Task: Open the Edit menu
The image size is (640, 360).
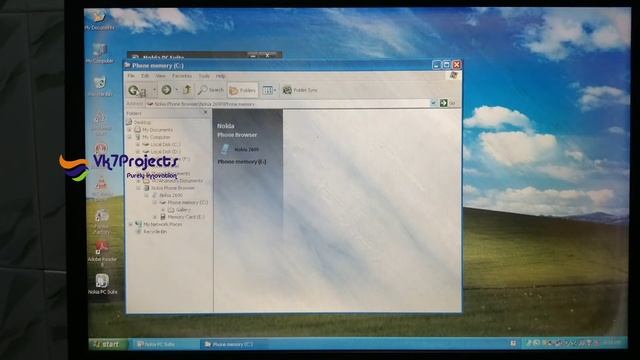Action: (x=145, y=76)
